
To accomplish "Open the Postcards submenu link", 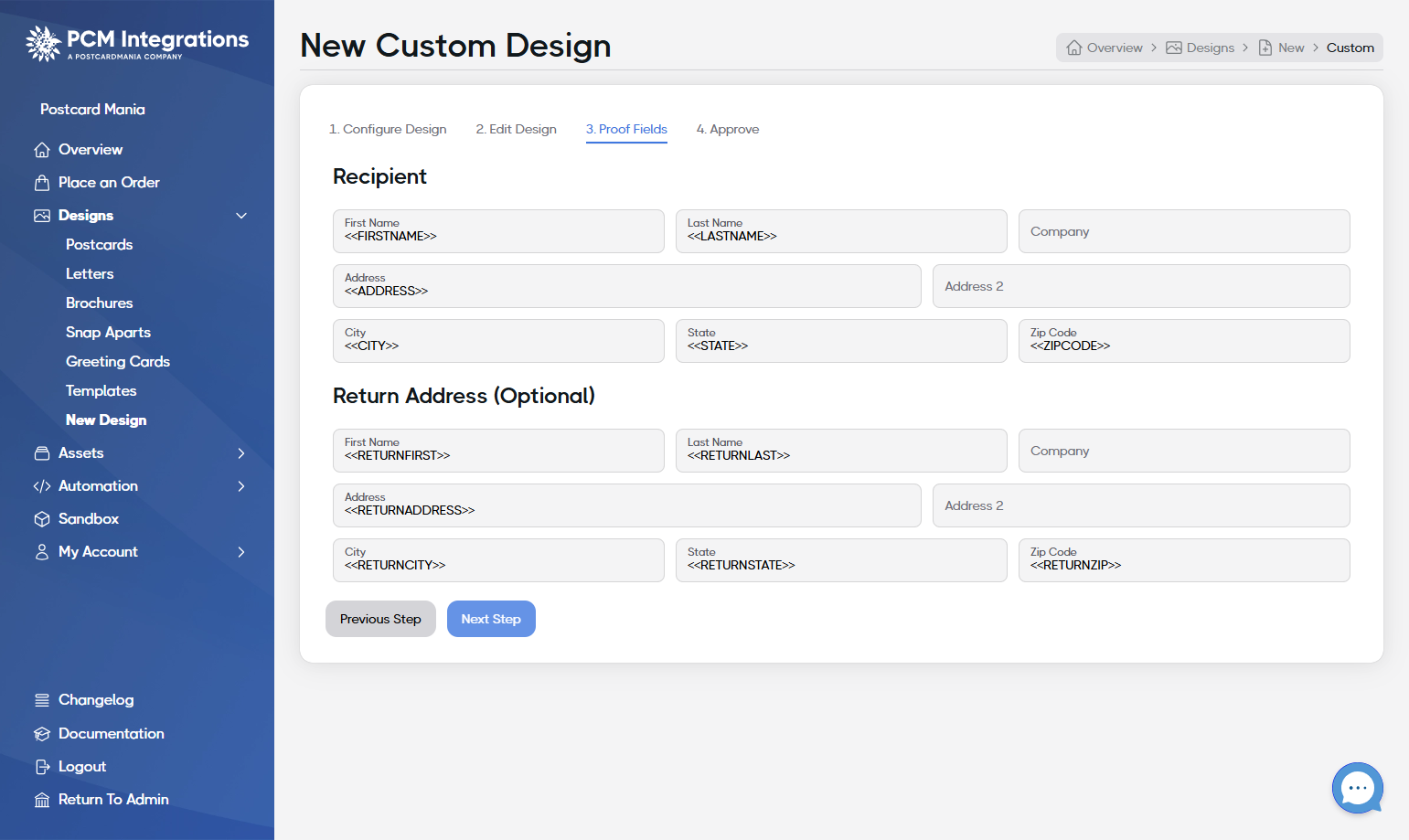I will coord(100,245).
